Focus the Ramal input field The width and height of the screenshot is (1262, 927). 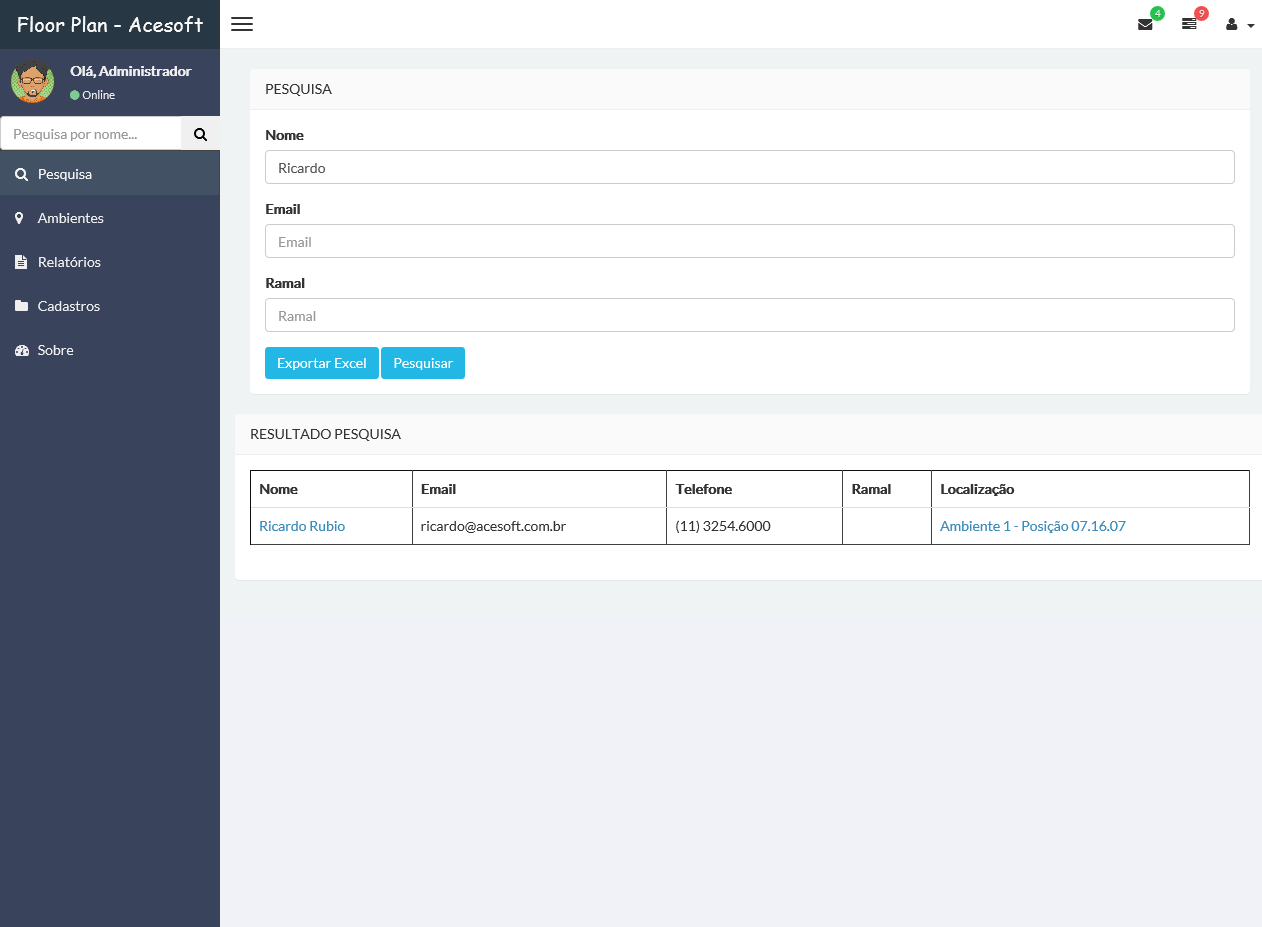tap(750, 316)
